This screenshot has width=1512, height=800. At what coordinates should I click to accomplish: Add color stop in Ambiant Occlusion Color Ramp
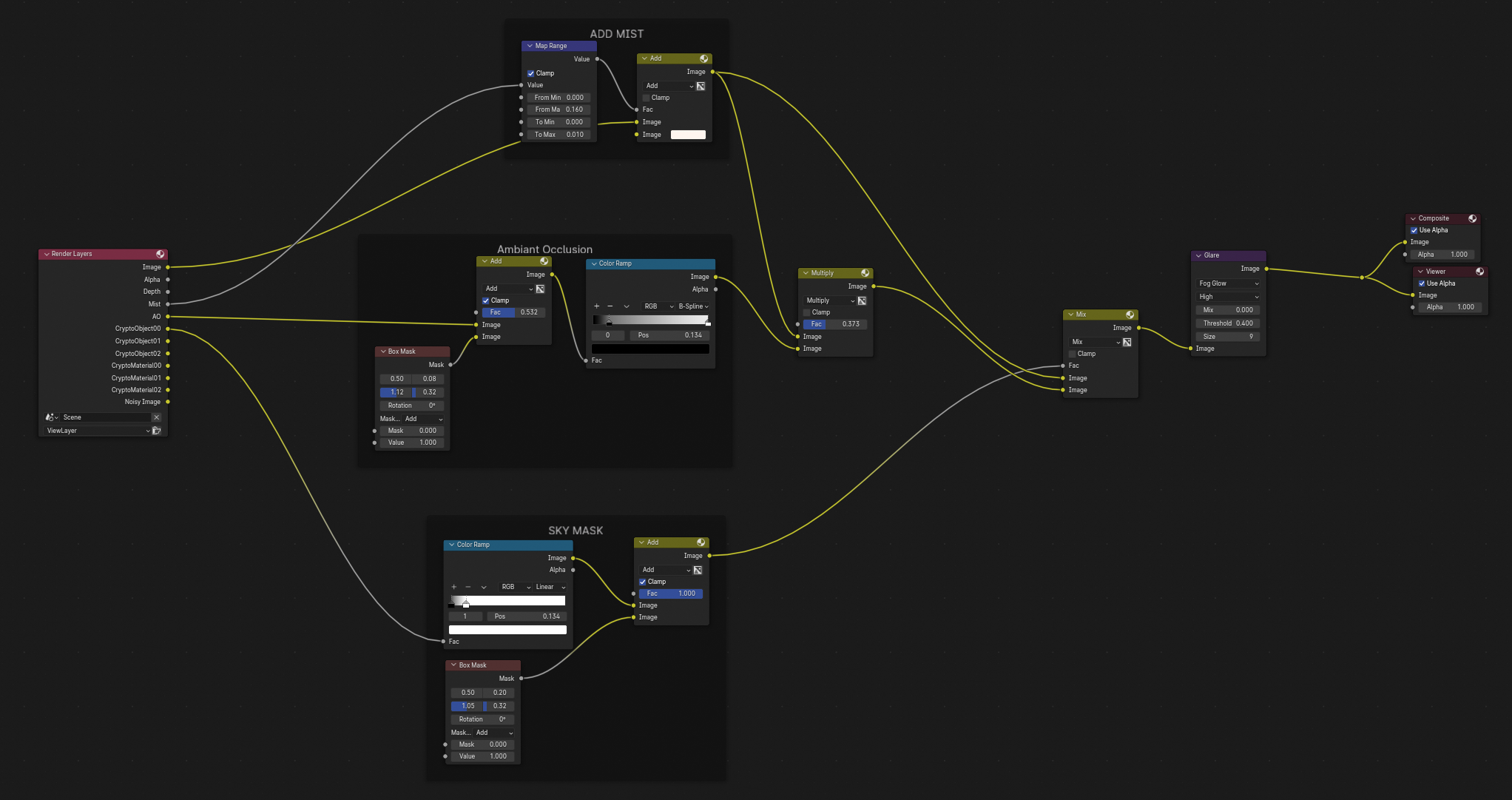pos(597,306)
